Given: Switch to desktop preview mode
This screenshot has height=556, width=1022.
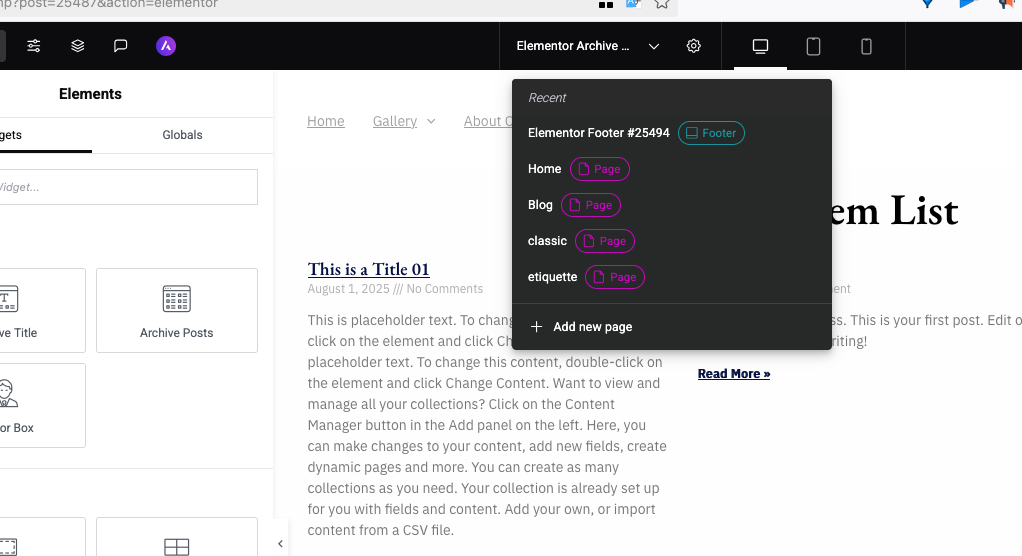Looking at the screenshot, I should pos(760,46).
